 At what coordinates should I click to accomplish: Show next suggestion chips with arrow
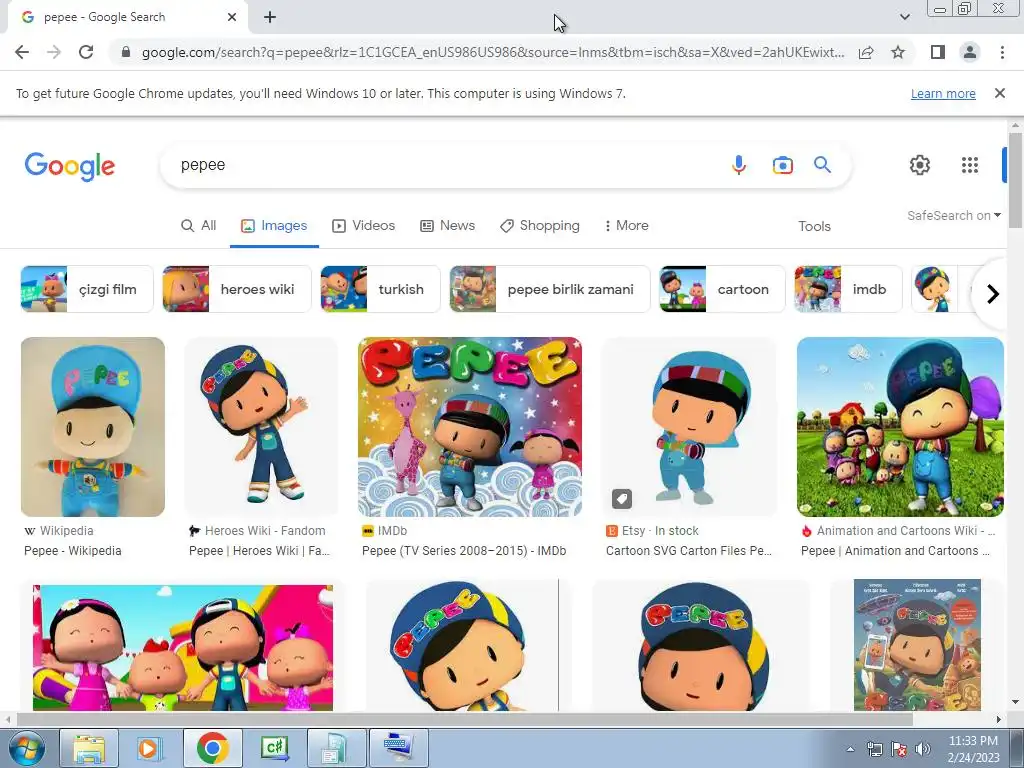pyautogui.click(x=993, y=294)
